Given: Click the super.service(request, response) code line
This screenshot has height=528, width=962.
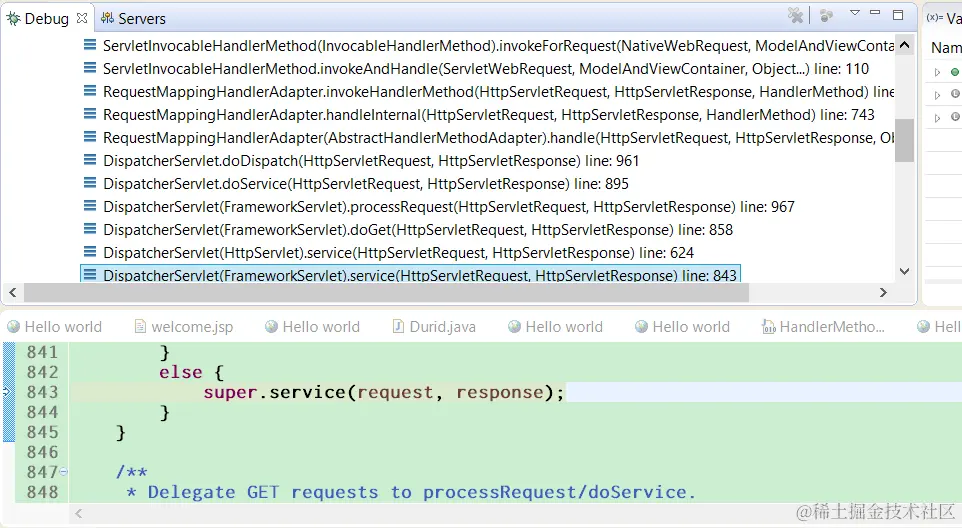Looking at the screenshot, I should [383, 392].
